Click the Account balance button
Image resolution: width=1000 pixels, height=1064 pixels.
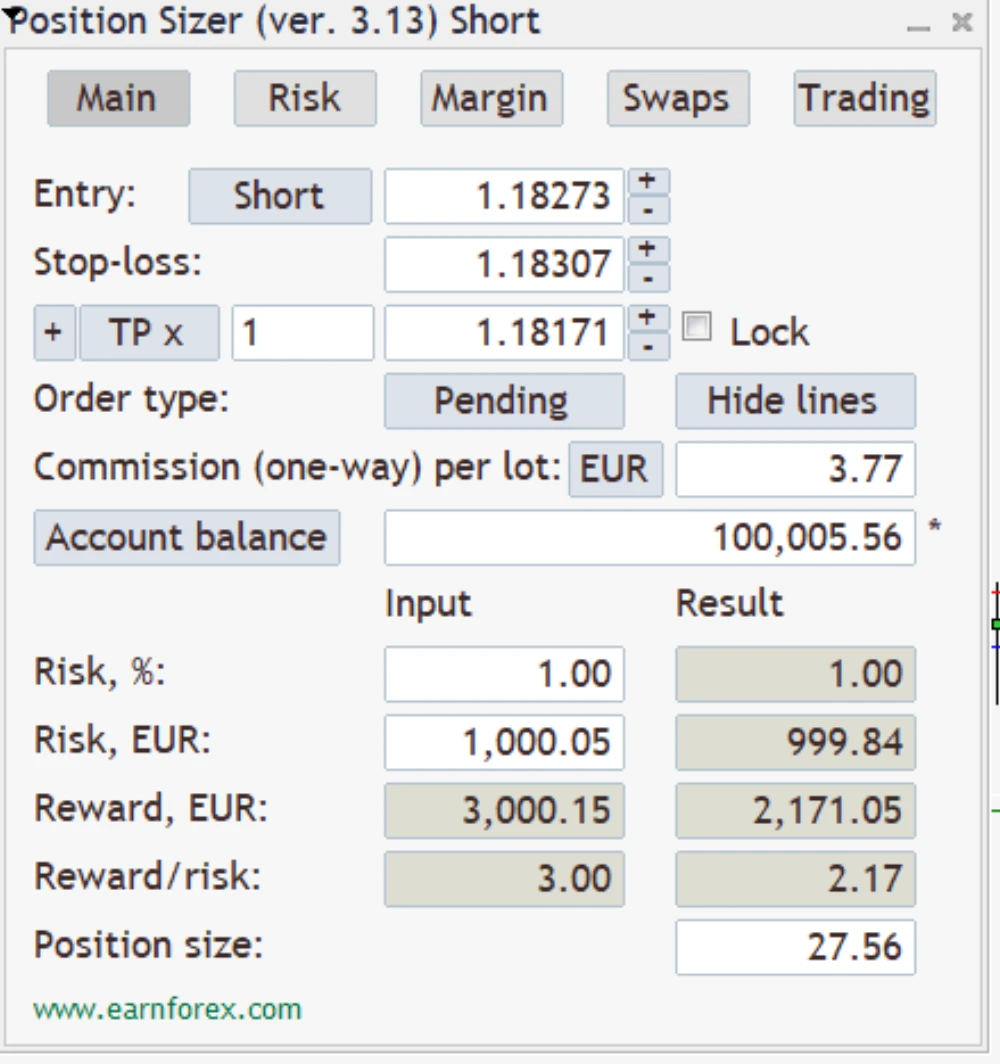[187, 538]
